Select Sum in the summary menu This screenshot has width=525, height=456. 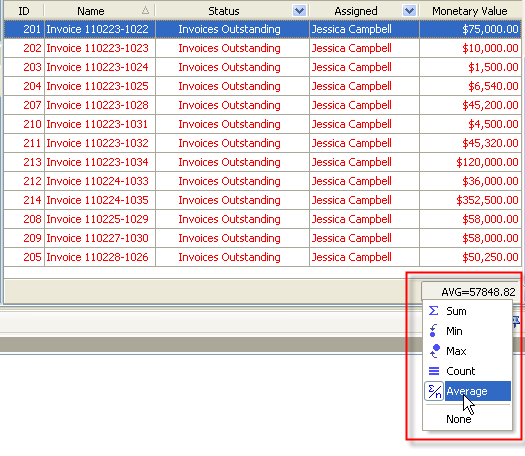click(456, 311)
